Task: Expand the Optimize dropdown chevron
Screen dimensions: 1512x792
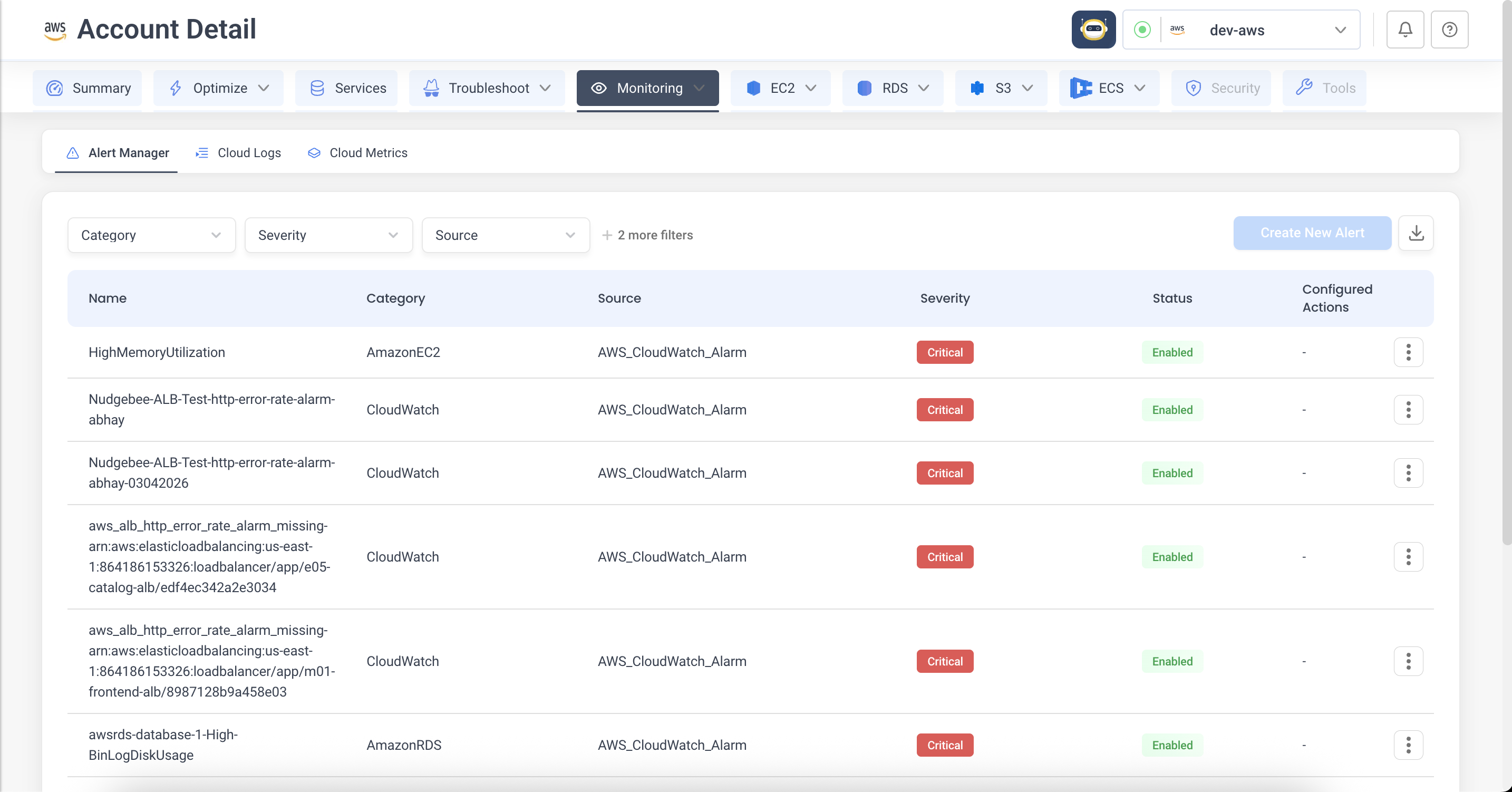Action: pyautogui.click(x=264, y=88)
